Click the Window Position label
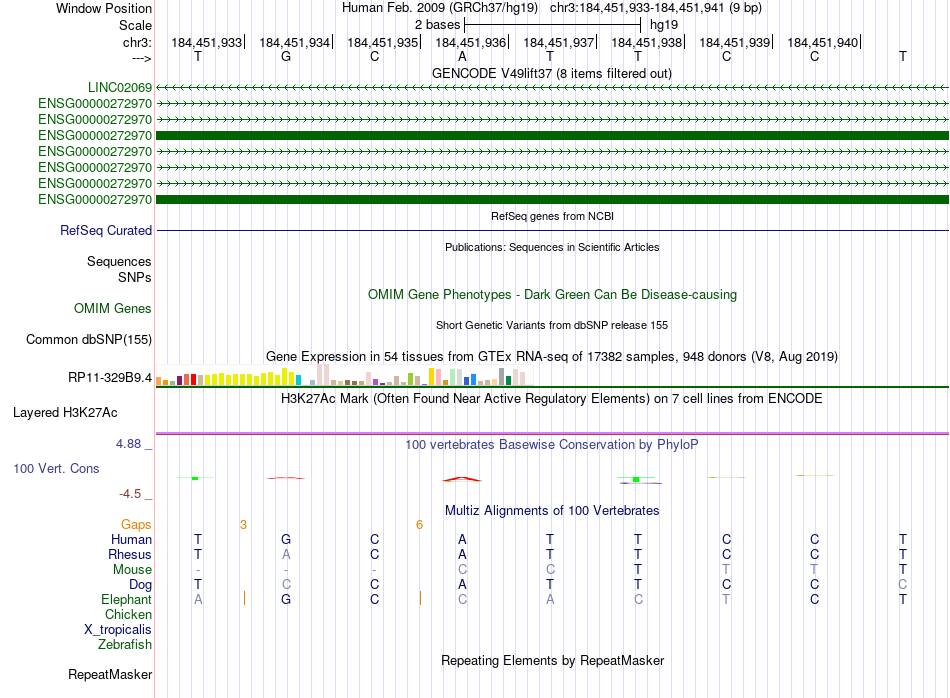The image size is (950, 698). point(104,8)
